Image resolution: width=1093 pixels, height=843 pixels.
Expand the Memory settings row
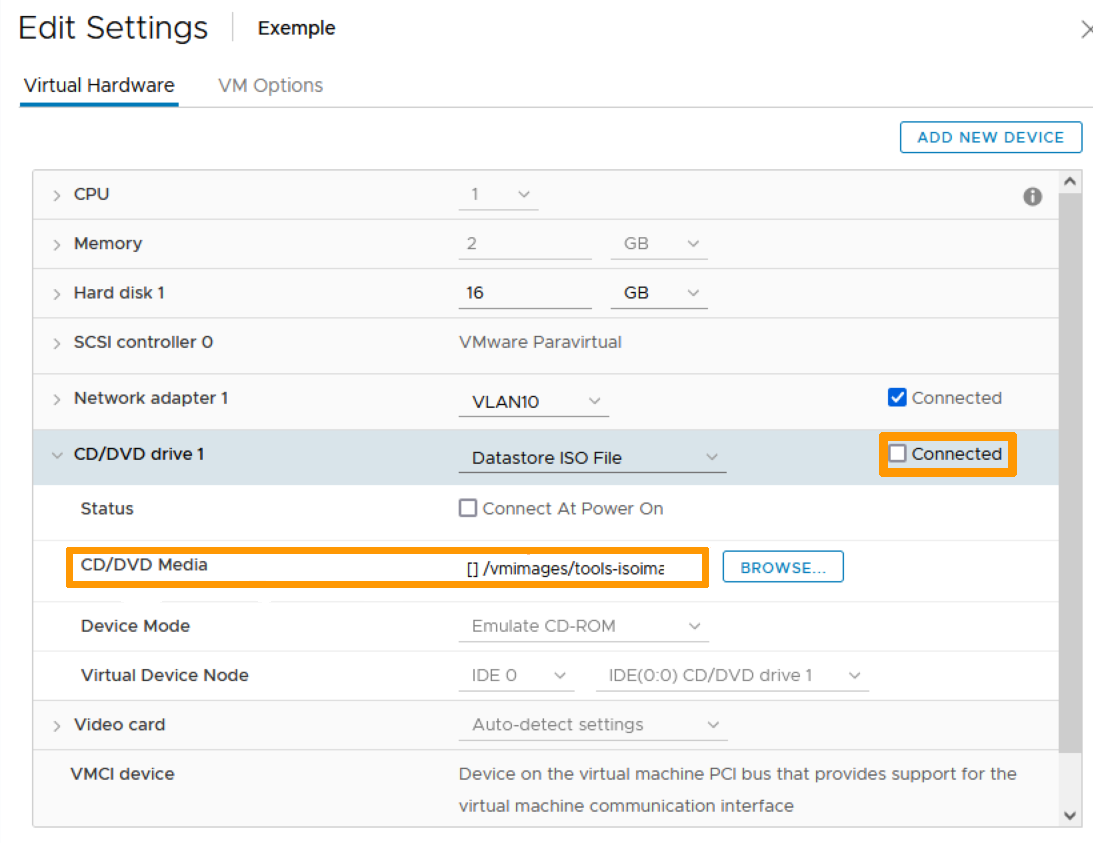[57, 244]
